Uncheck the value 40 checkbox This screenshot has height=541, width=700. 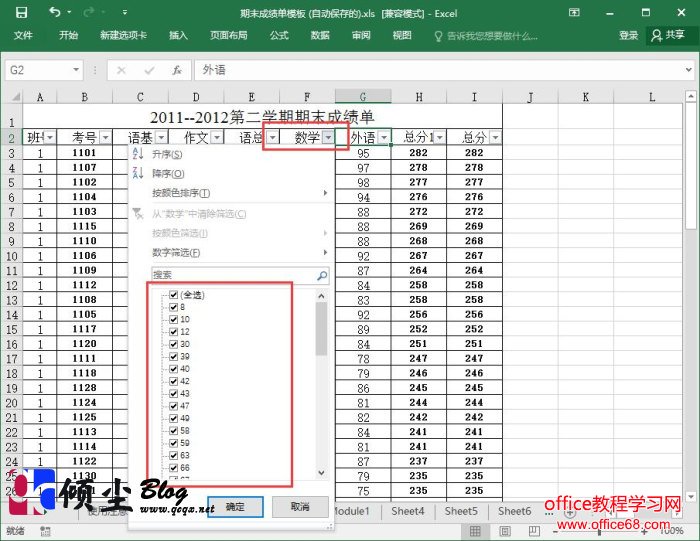click(174, 369)
